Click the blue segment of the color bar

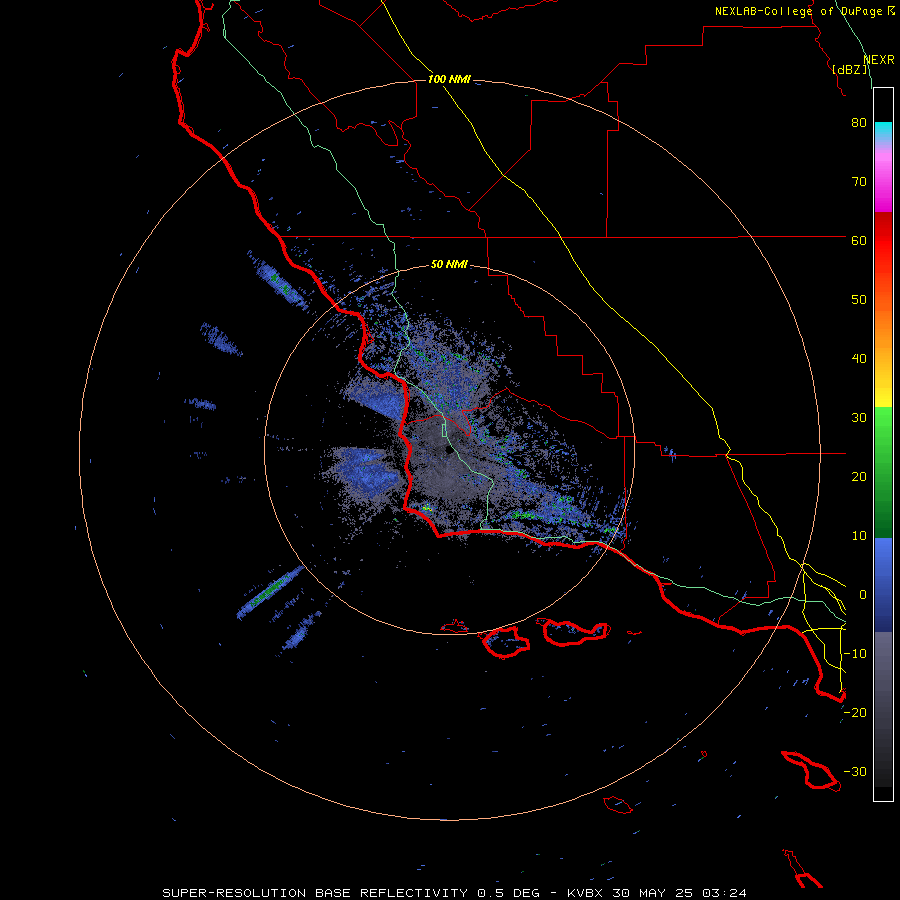click(883, 584)
